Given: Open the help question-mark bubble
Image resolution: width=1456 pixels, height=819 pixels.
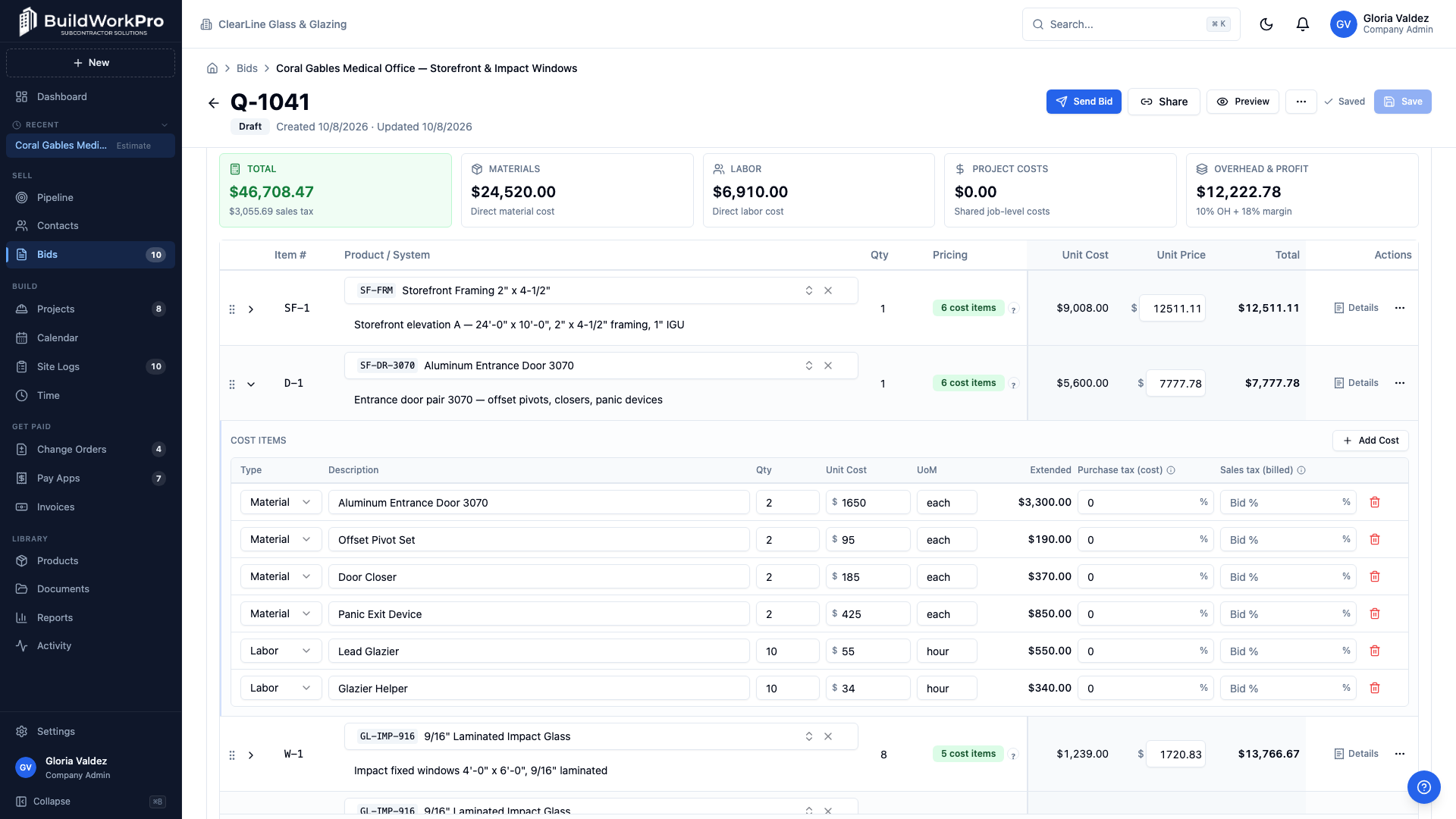Looking at the screenshot, I should point(1423,786).
